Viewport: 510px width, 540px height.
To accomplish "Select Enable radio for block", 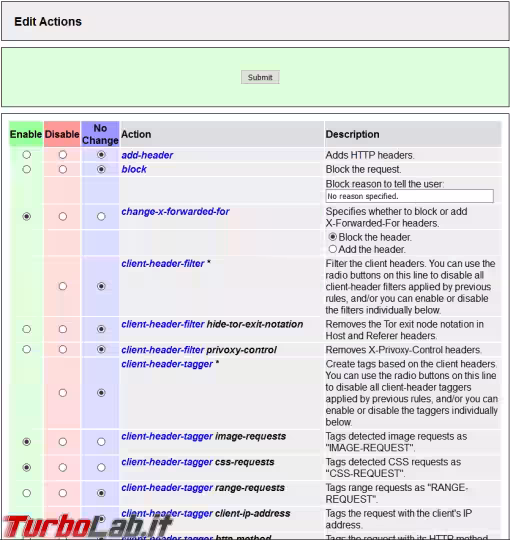I will (x=27, y=169).
